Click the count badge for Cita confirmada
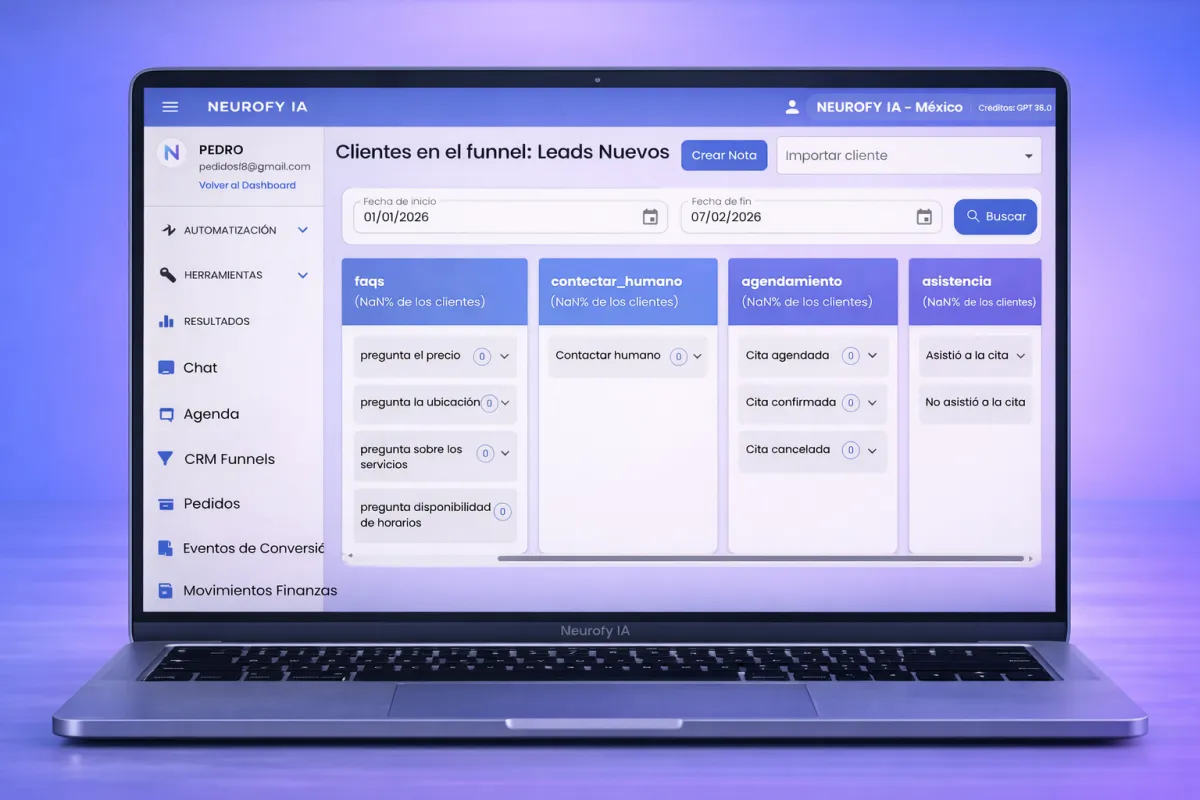Image resolution: width=1200 pixels, height=800 pixels. tap(851, 403)
